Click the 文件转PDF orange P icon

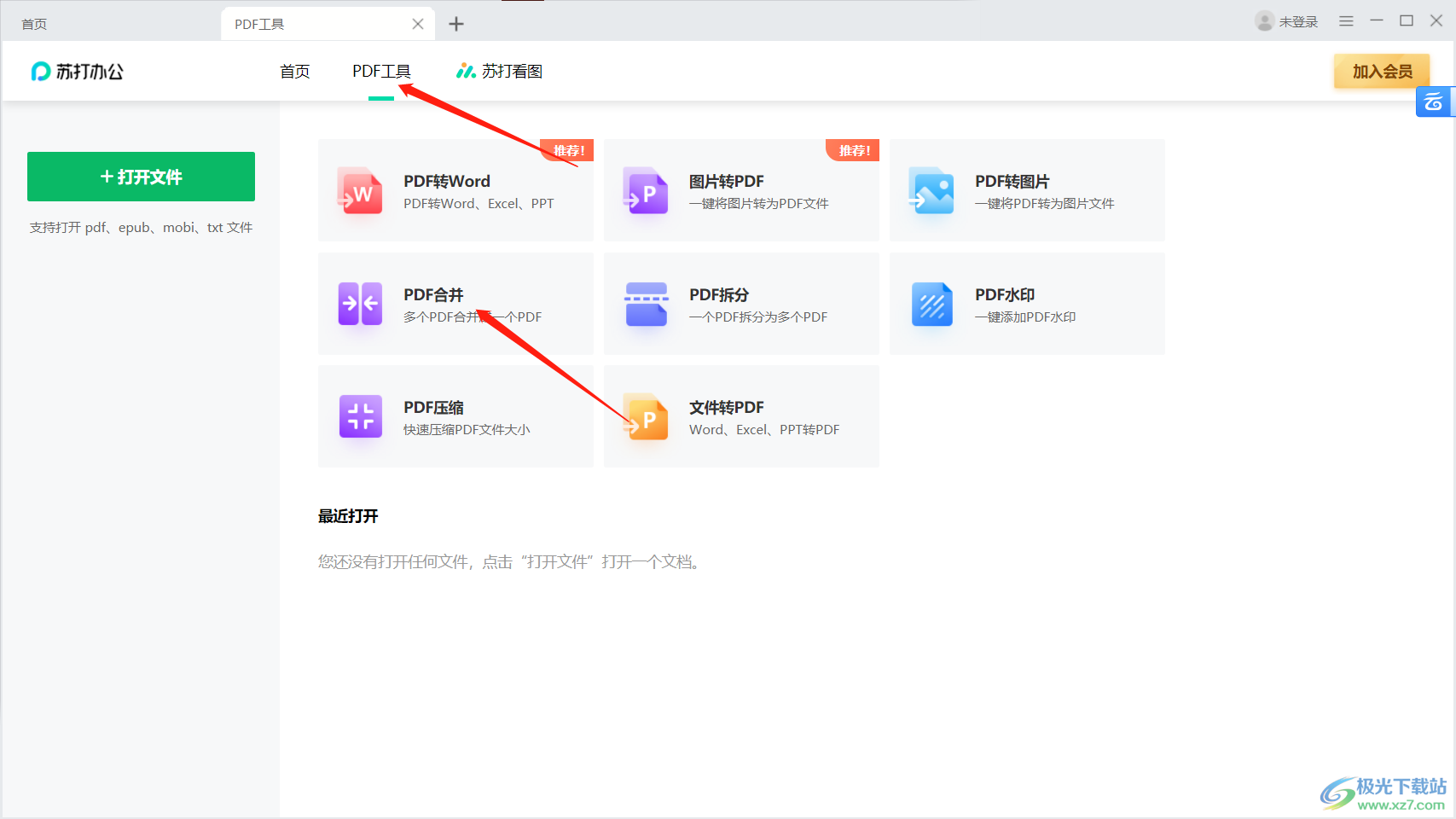click(x=646, y=416)
